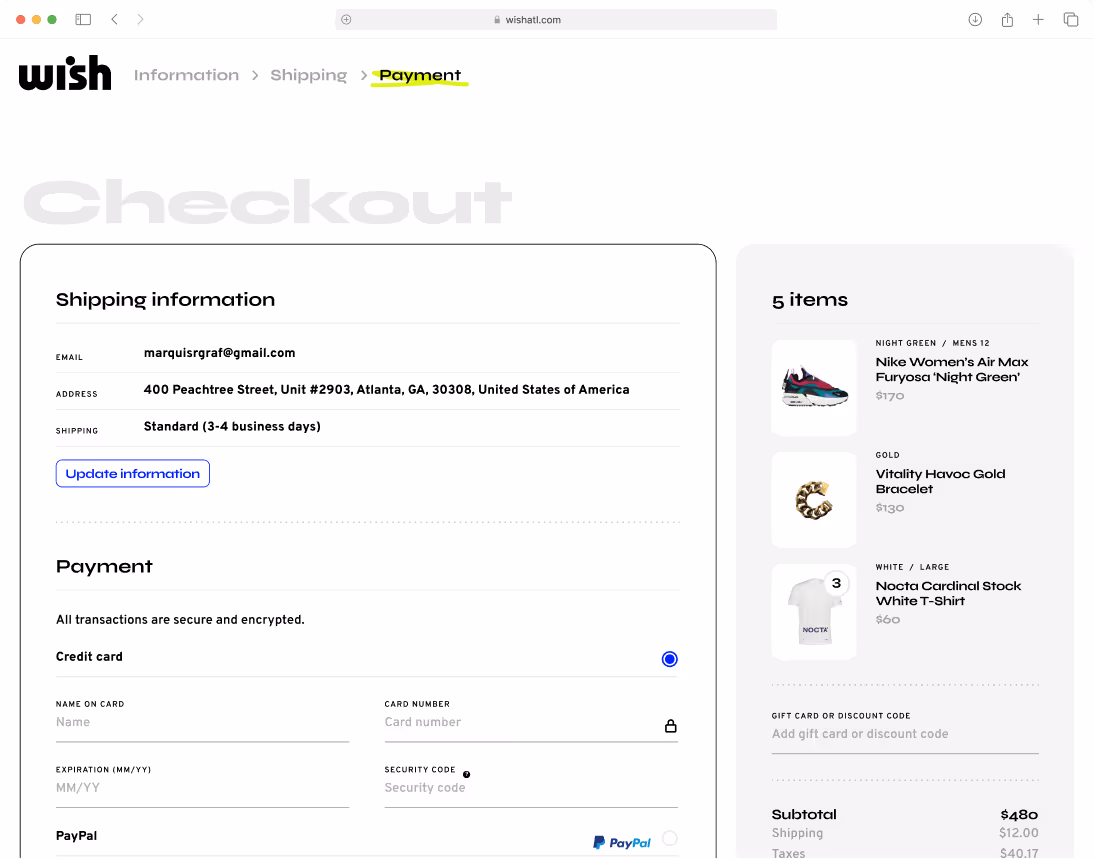Viewport: 1094px width, 859px height.
Task: Click the $130 price
Action: [890, 508]
